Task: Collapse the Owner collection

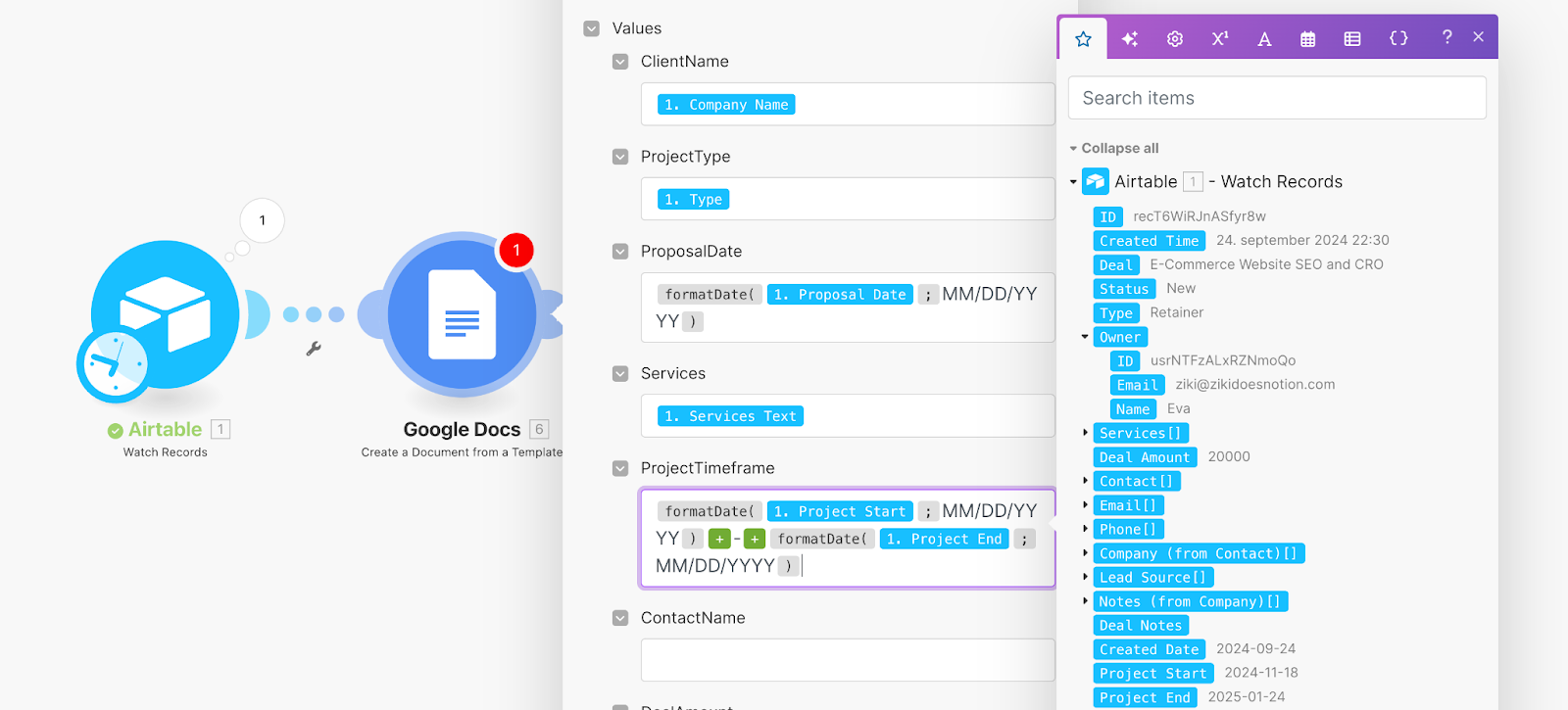Action: pos(1085,337)
